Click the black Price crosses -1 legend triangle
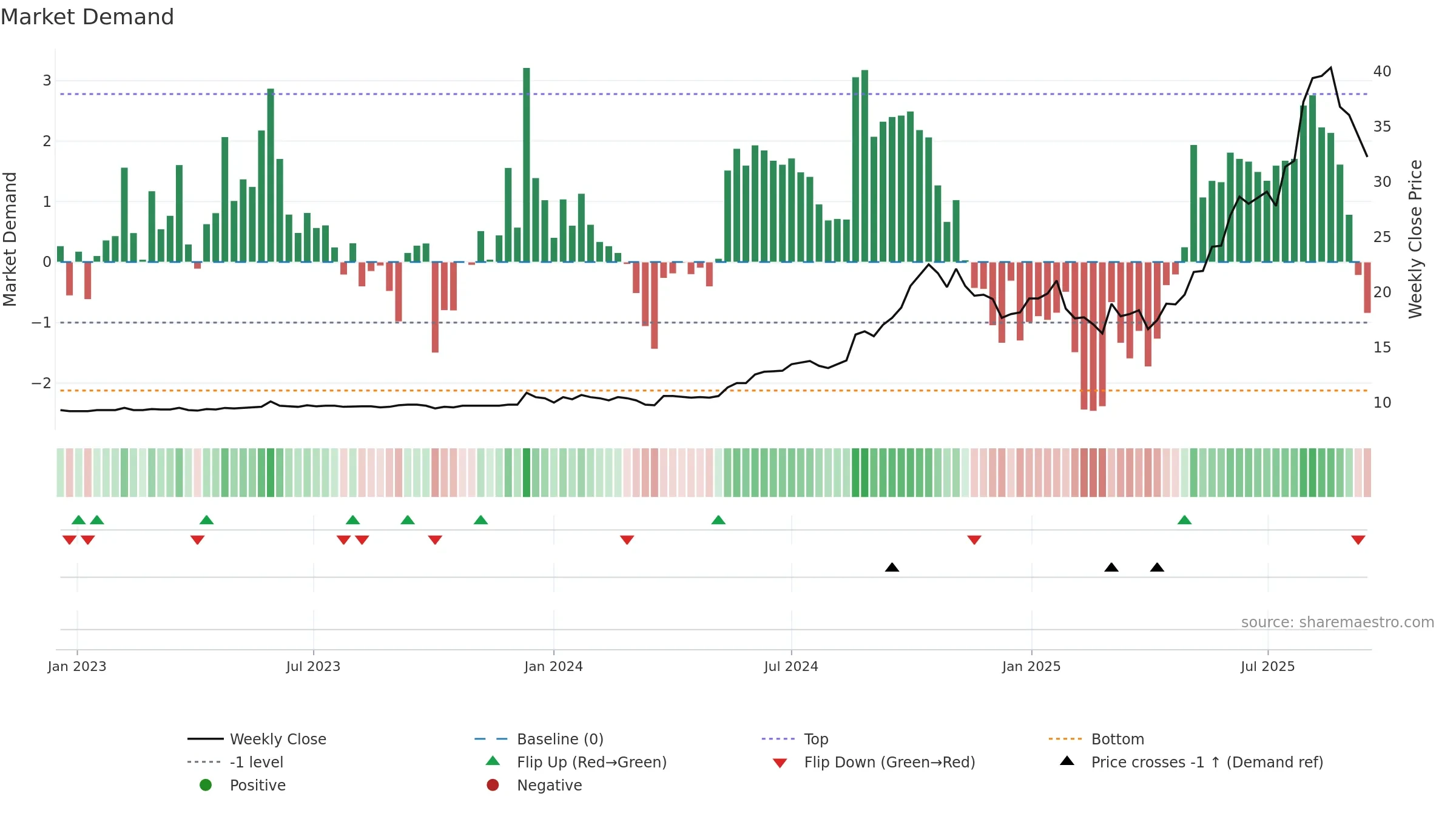This screenshot has height=819, width=1456. 1067,761
